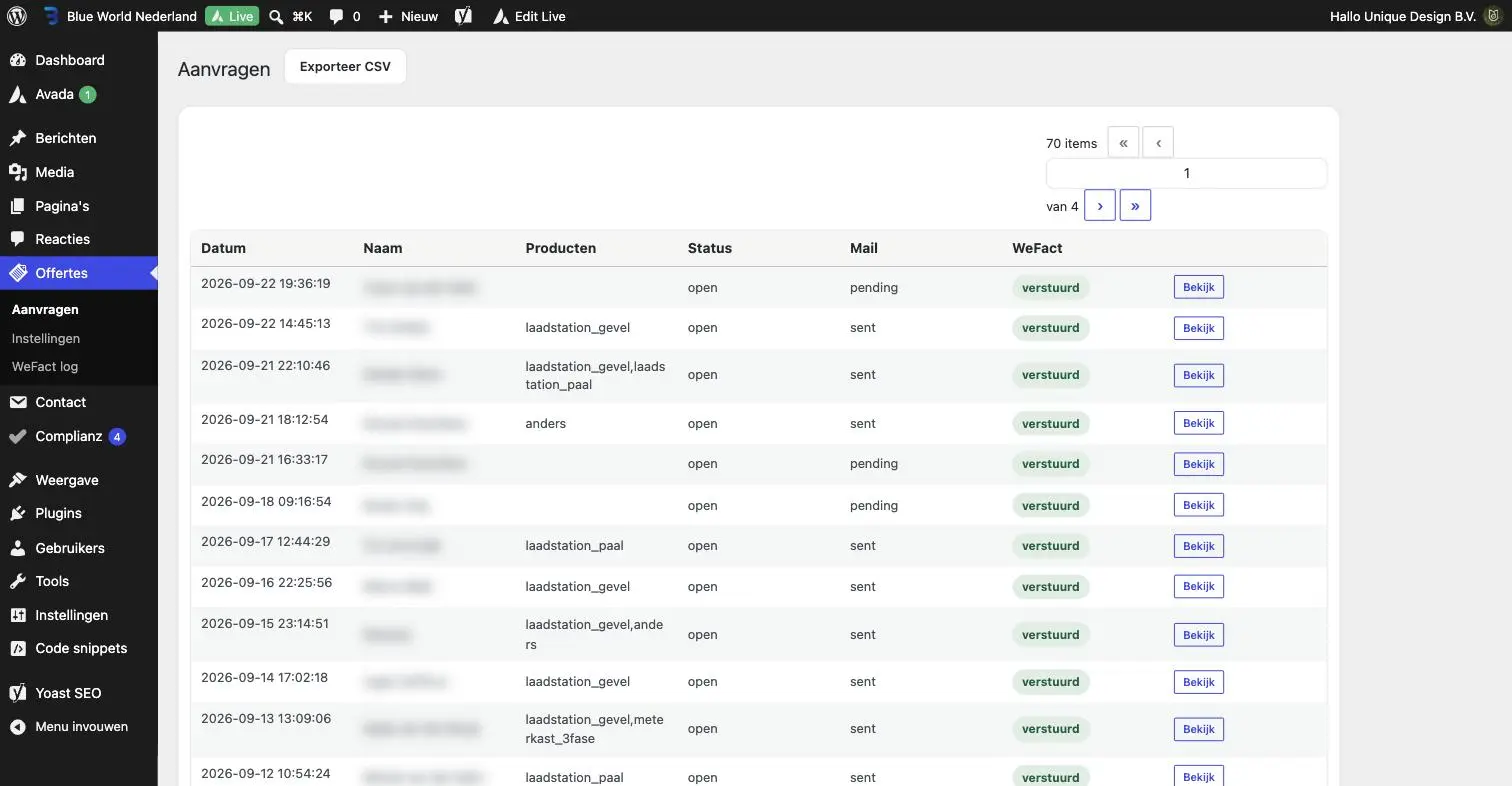Open the comments bubble icon in admin bar

pos(336,16)
